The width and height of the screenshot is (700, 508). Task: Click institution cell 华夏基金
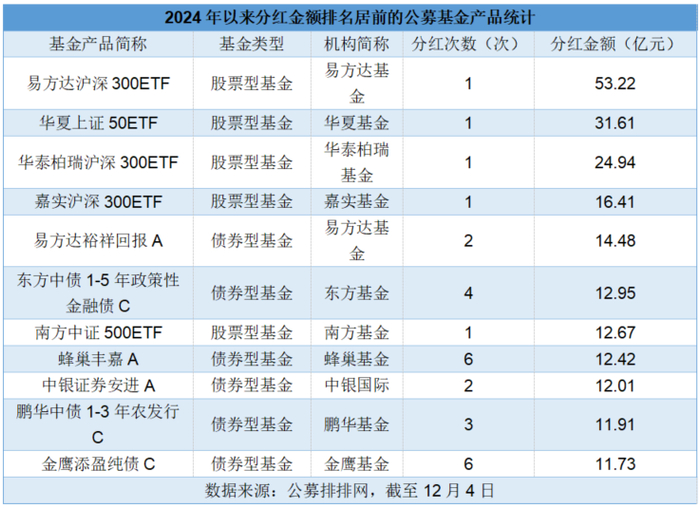pyautogui.click(x=357, y=123)
